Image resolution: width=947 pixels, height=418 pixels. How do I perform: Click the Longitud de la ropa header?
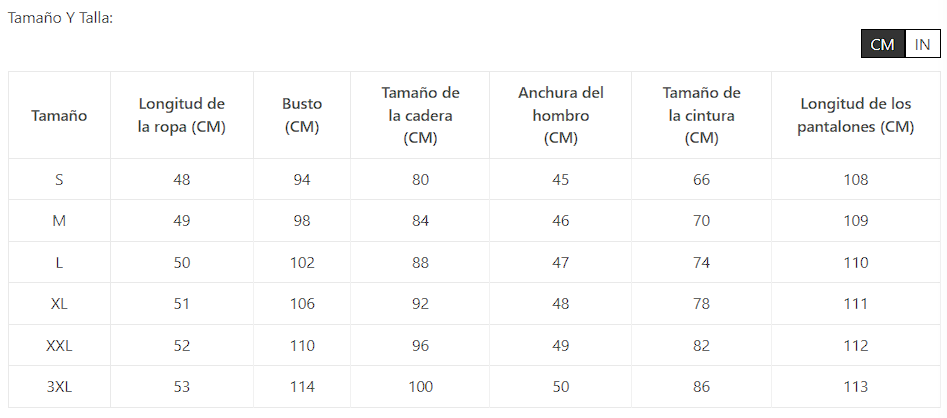coord(181,115)
